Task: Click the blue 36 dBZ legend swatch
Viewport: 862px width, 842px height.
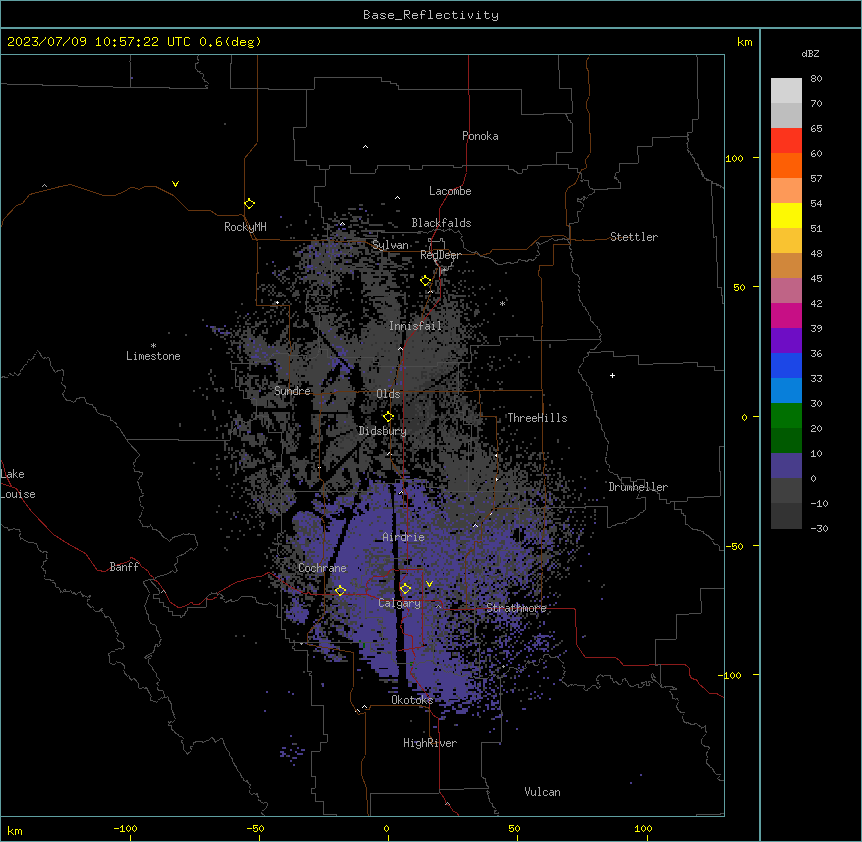Action: pyautogui.click(x=786, y=366)
